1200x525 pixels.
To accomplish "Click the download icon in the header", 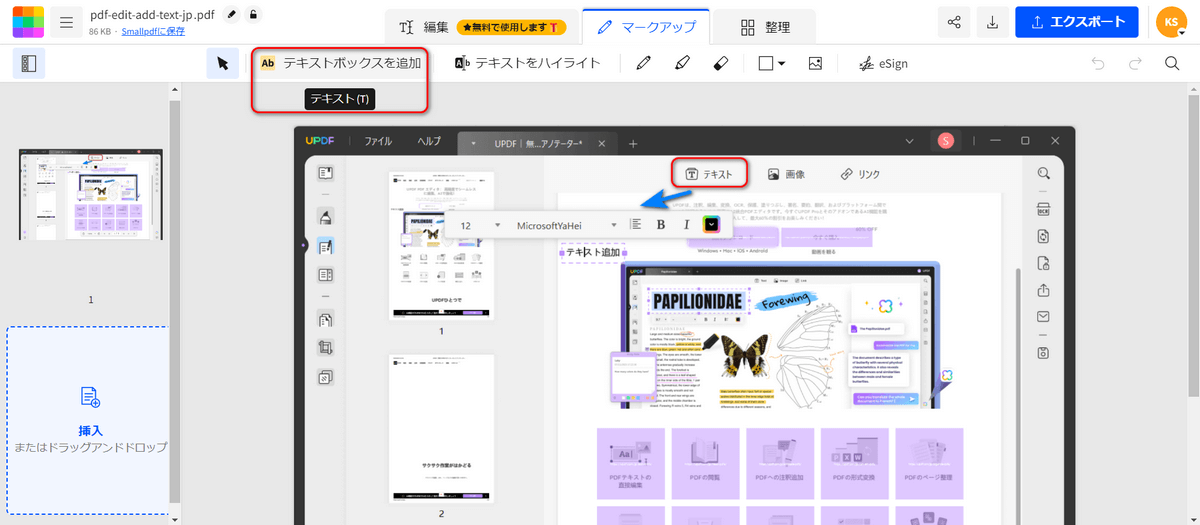I will tap(991, 22).
